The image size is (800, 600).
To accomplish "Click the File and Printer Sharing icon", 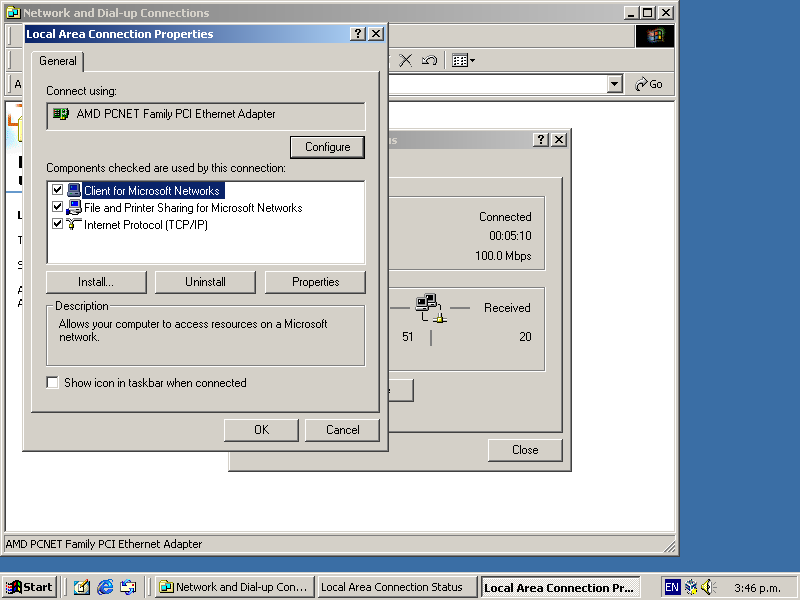I will (x=74, y=207).
